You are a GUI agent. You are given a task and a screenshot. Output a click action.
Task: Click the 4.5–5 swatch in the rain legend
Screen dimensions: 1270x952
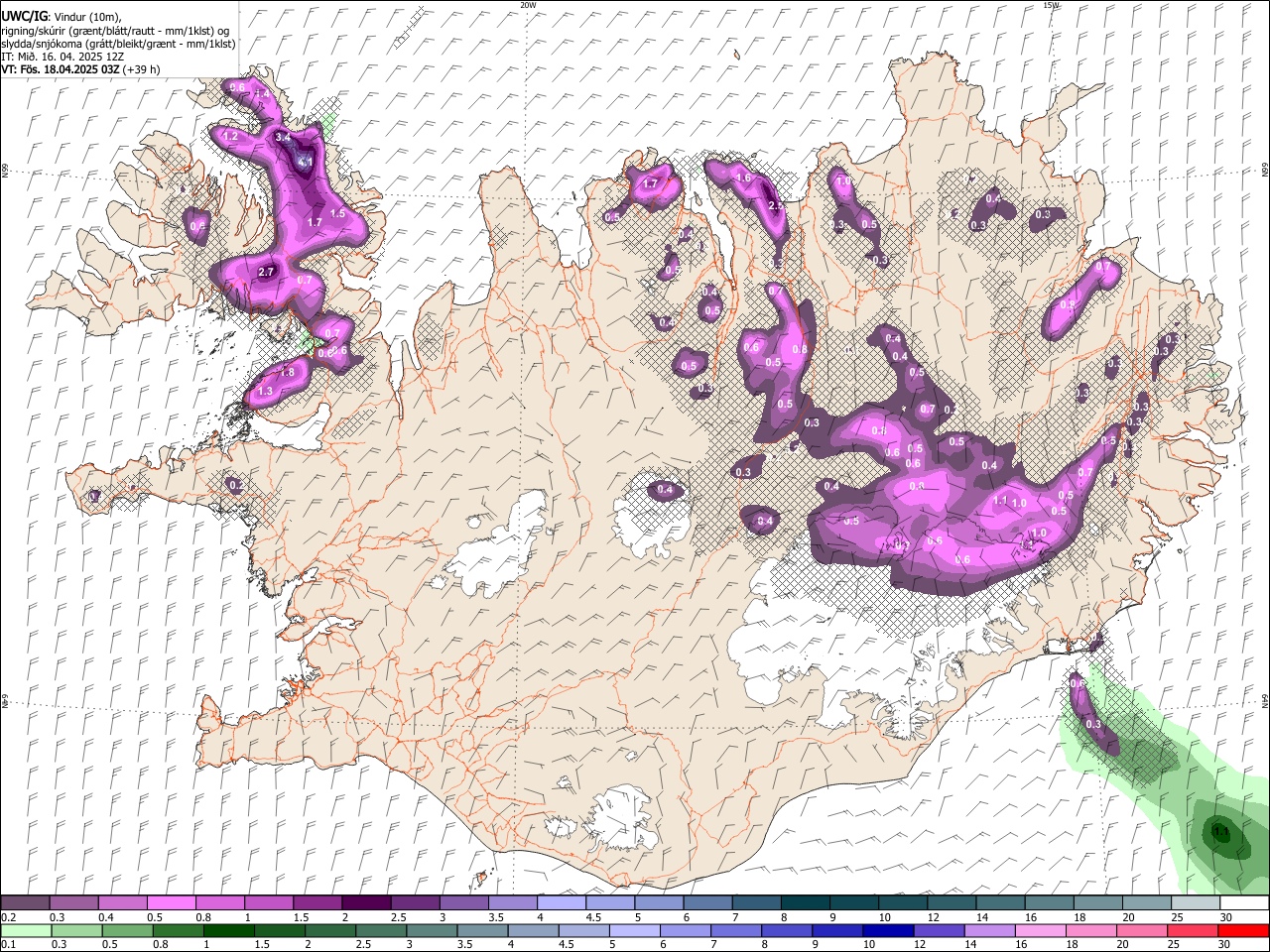click(583, 930)
